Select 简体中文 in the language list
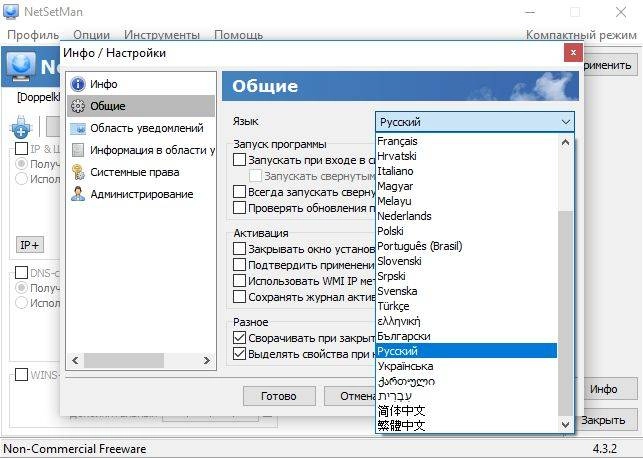643x458 pixels. (x=466, y=411)
